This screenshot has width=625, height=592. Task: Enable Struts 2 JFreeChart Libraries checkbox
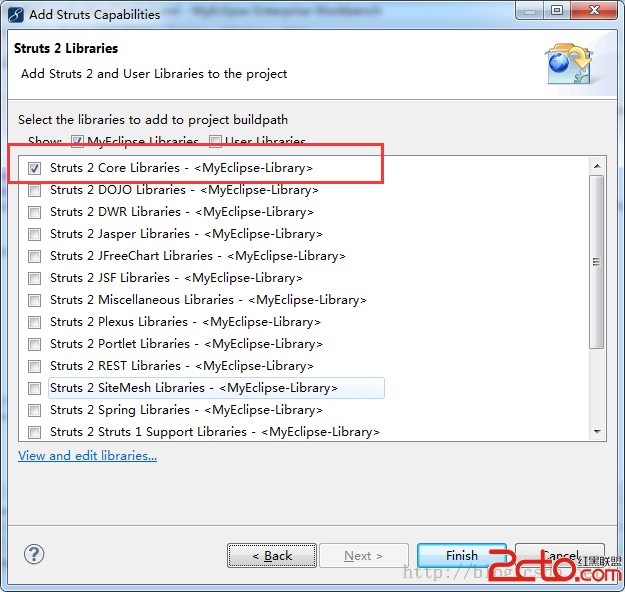(35, 256)
